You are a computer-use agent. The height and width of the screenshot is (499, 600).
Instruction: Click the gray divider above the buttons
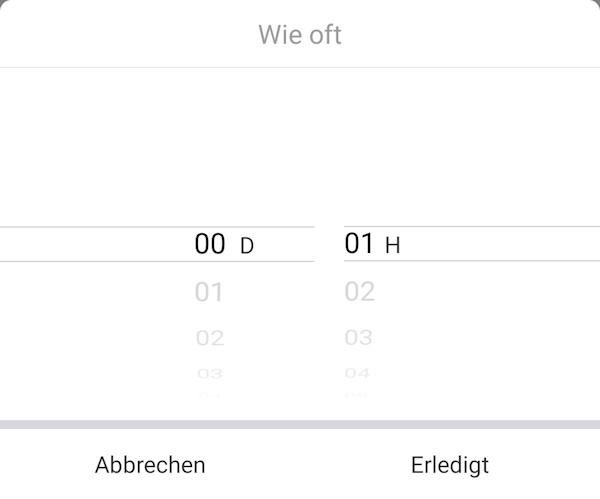click(x=300, y=425)
